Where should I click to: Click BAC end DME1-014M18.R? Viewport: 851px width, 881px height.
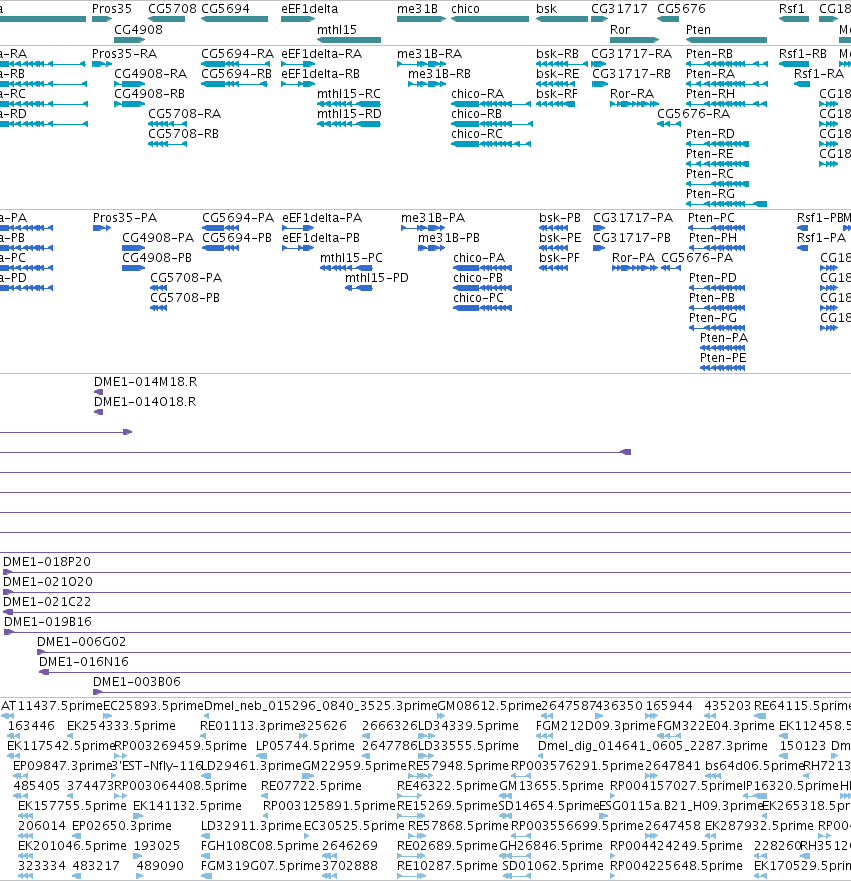coord(98,392)
